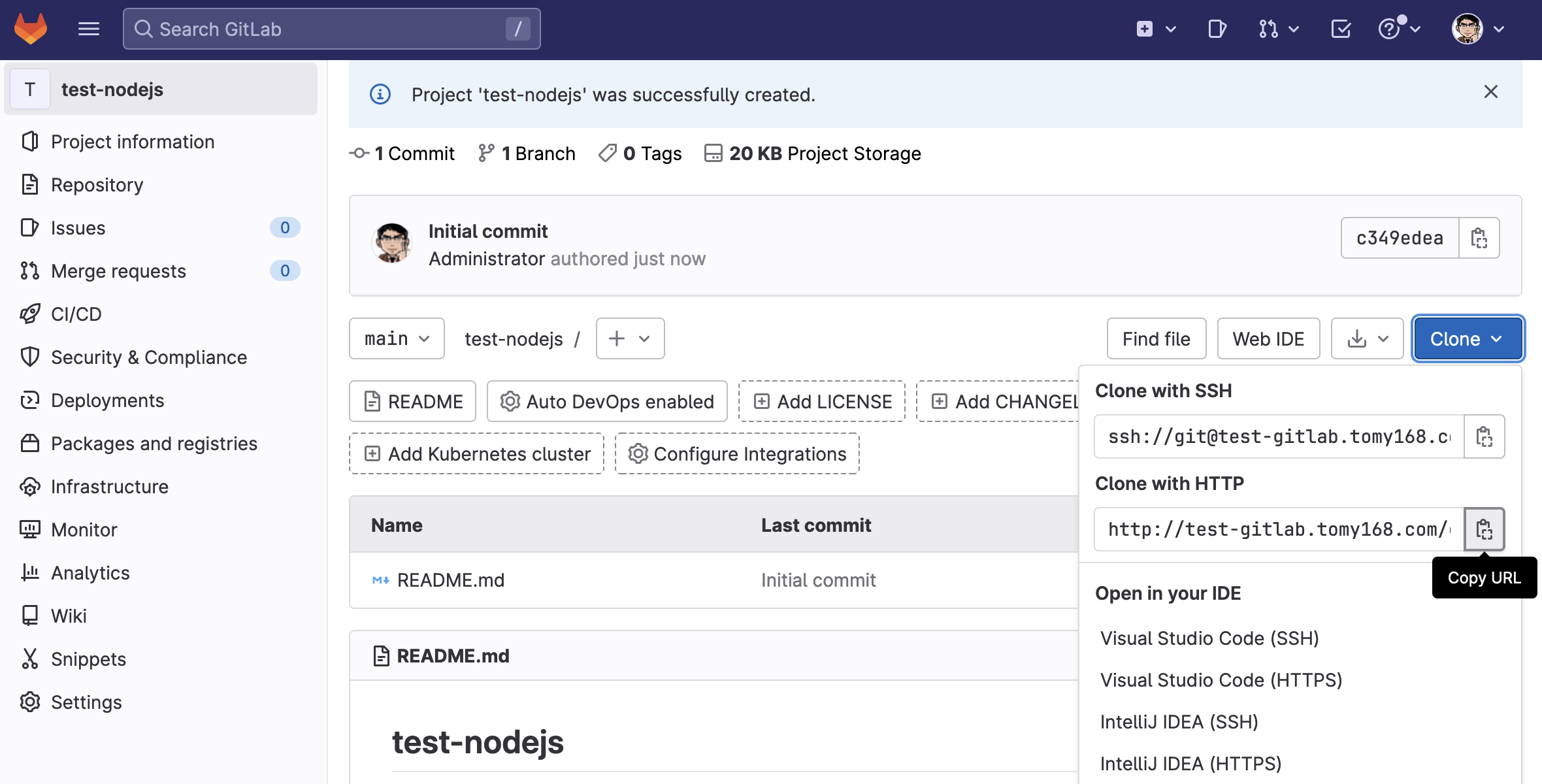This screenshot has height=784, width=1542.
Task: Open the Help dropdown menu
Action: pos(1398,29)
